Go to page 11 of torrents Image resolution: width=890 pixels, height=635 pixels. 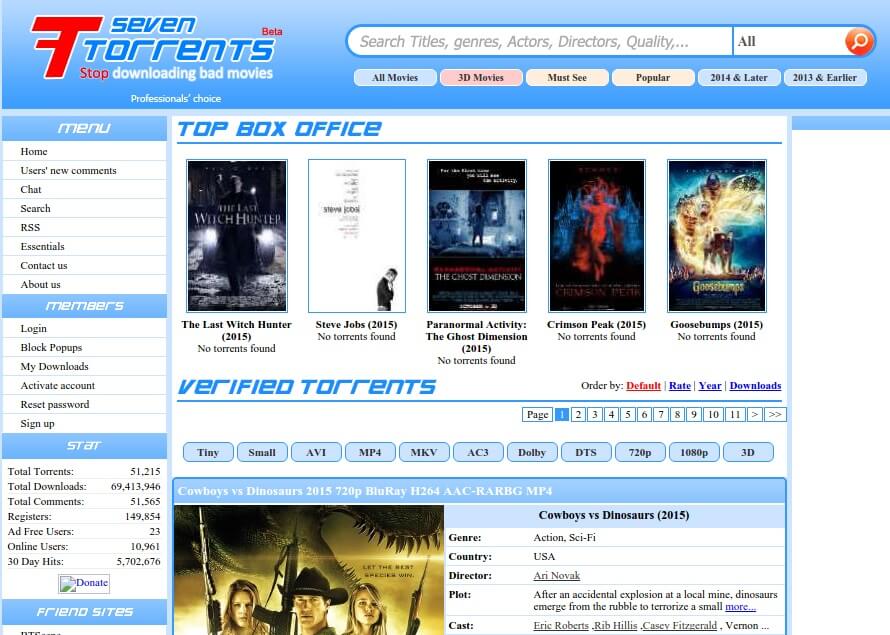coord(735,415)
